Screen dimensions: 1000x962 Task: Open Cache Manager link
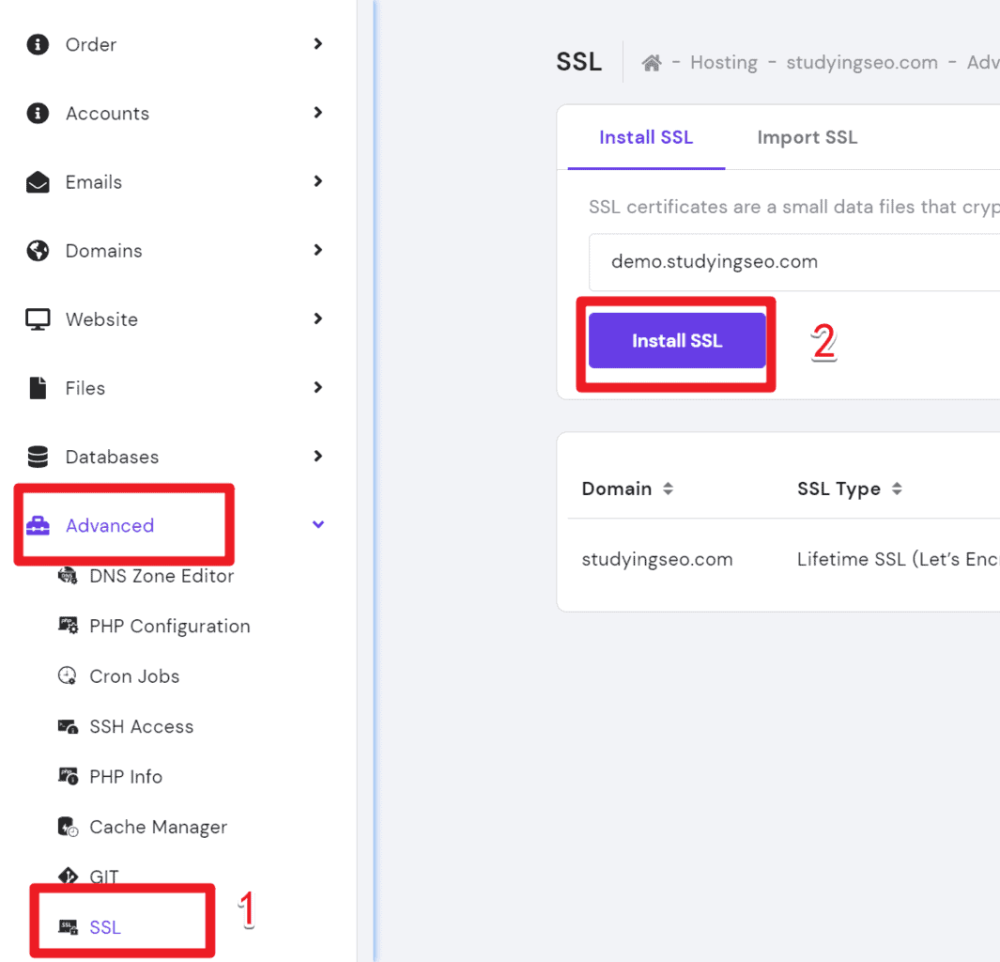coord(158,827)
